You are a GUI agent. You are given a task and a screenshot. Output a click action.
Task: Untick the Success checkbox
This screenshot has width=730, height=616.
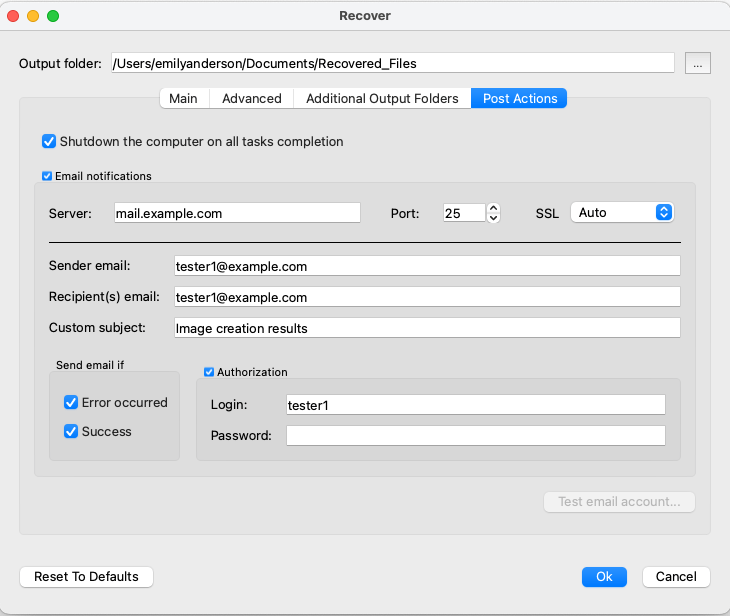(71, 431)
